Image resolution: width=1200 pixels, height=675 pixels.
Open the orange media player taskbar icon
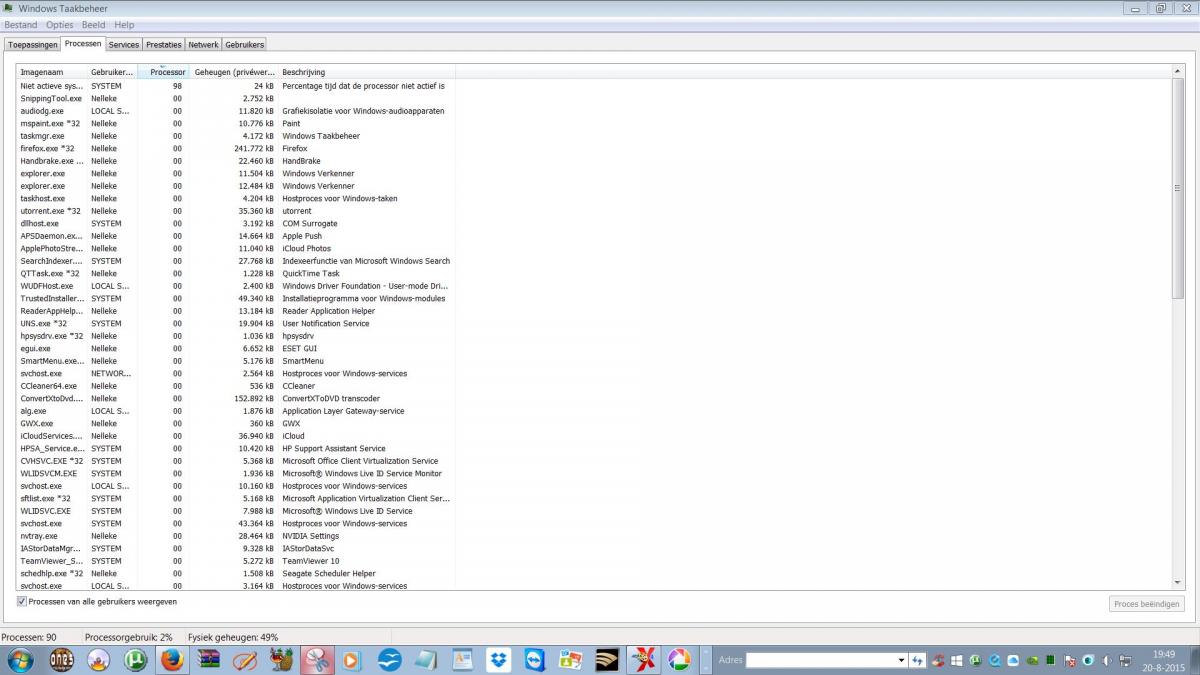click(x=352, y=660)
